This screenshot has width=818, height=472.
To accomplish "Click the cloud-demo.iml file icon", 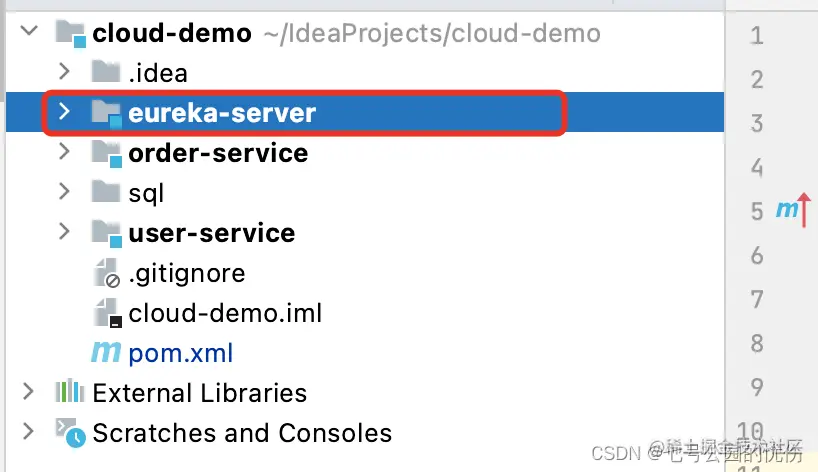I will (107, 313).
